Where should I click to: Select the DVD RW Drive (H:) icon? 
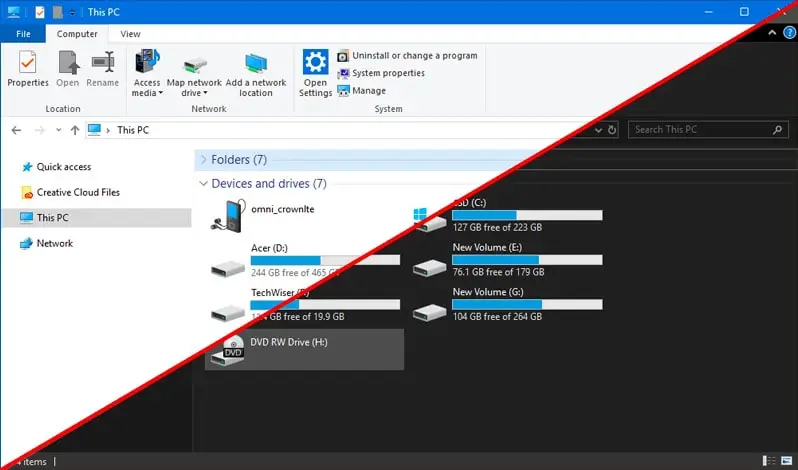(x=228, y=350)
